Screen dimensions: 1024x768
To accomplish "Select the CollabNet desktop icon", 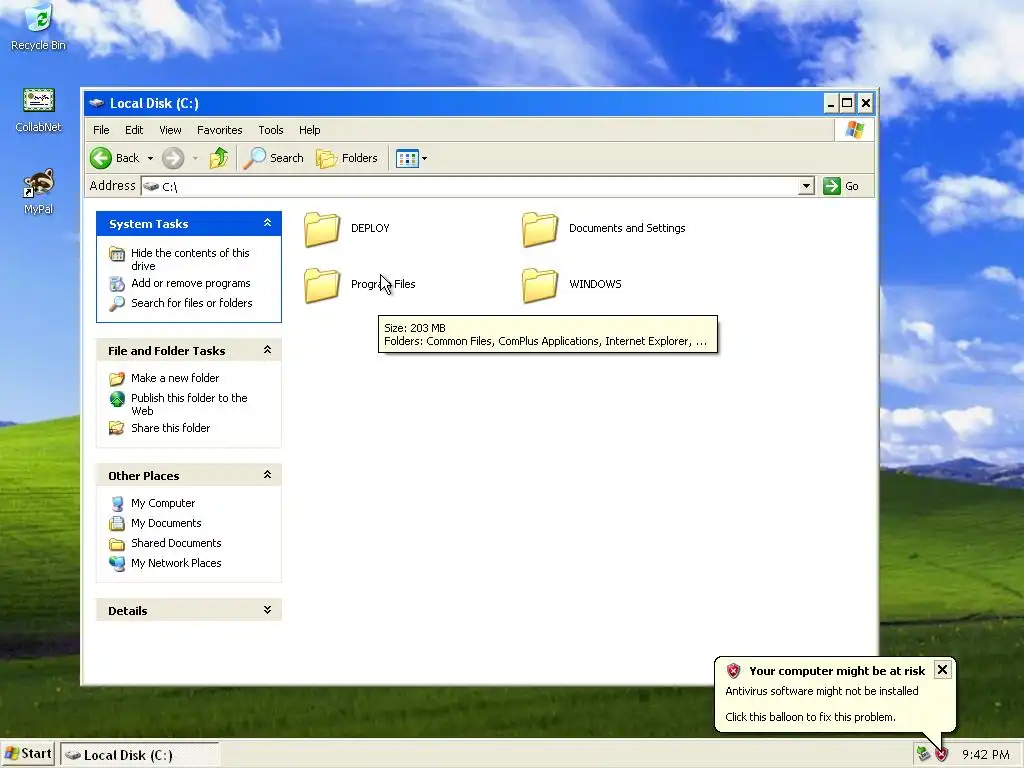I will click(38, 110).
